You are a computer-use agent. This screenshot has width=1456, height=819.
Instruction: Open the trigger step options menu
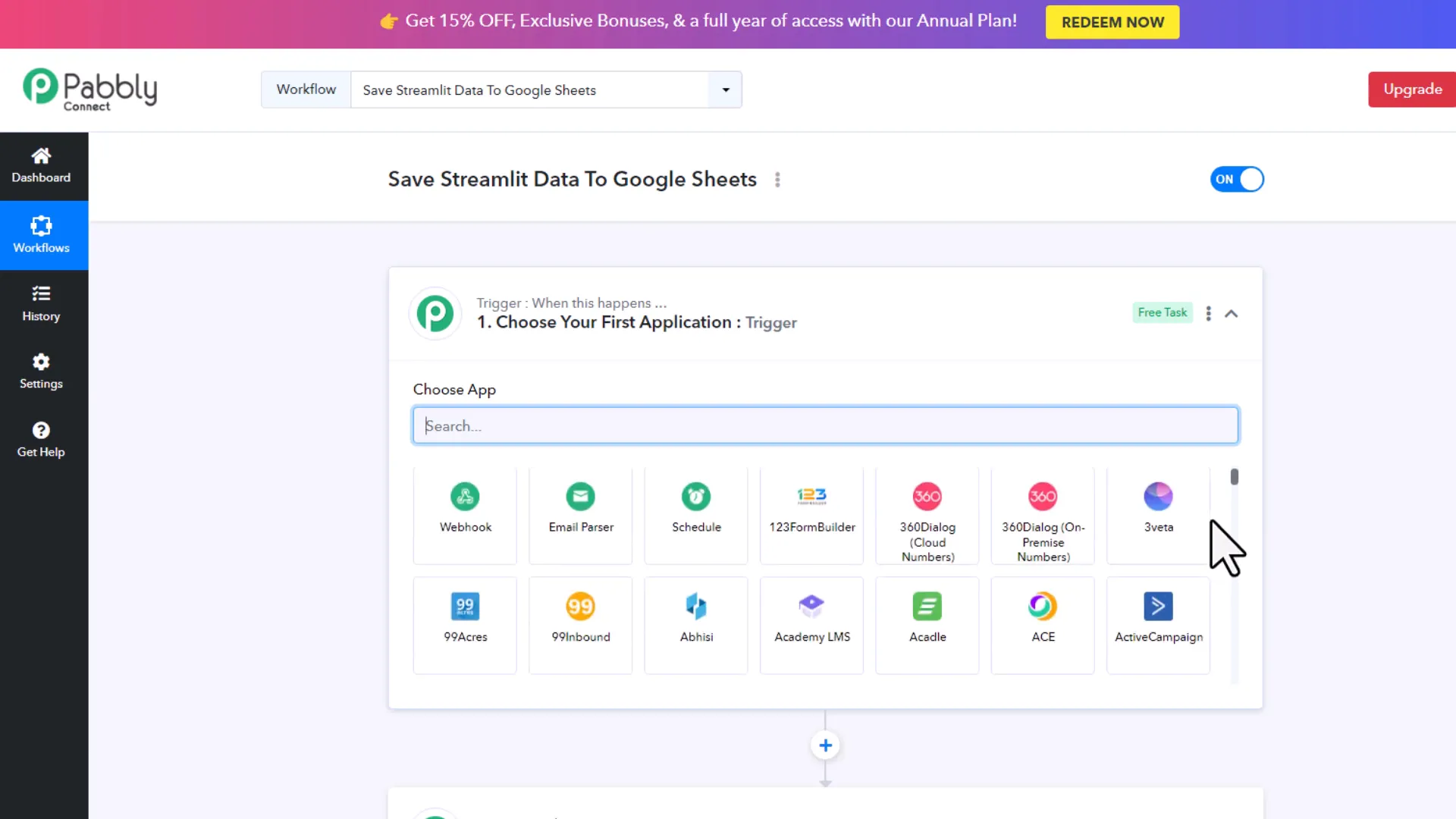[1207, 312]
